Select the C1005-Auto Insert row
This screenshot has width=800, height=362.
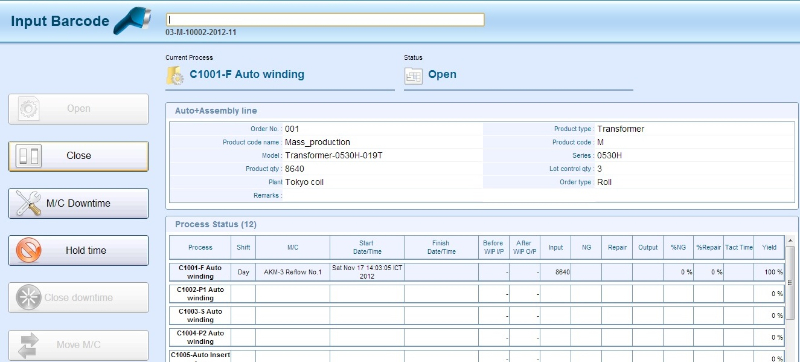tap(477, 356)
